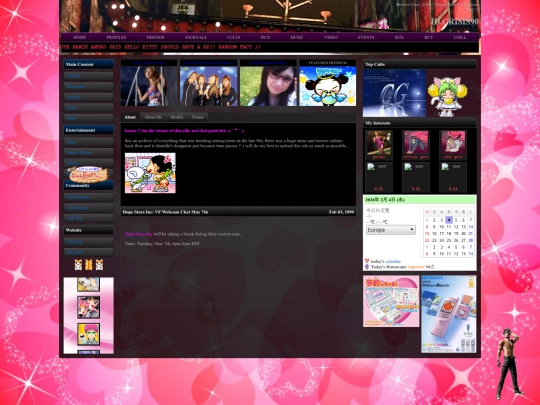Click the ID.CRISIS90 site logo text
The image size is (540, 405).
coord(455,22)
